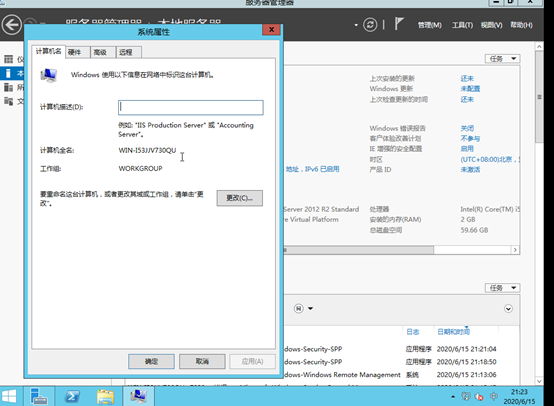Click the 确定 button
The image size is (554, 406).
tap(151, 361)
